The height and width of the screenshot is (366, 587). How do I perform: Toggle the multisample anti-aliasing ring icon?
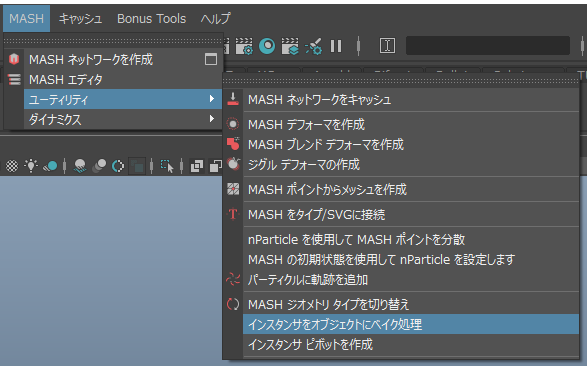click(118, 166)
